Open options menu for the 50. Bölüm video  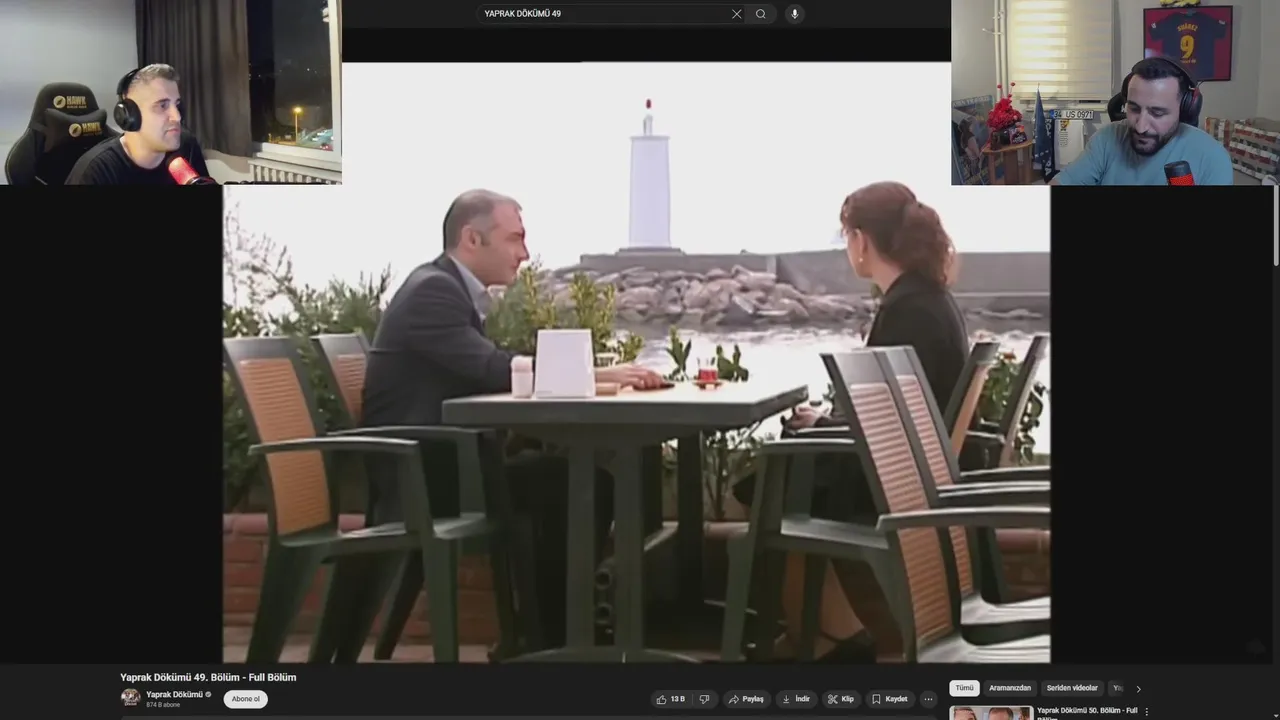click(x=1147, y=712)
